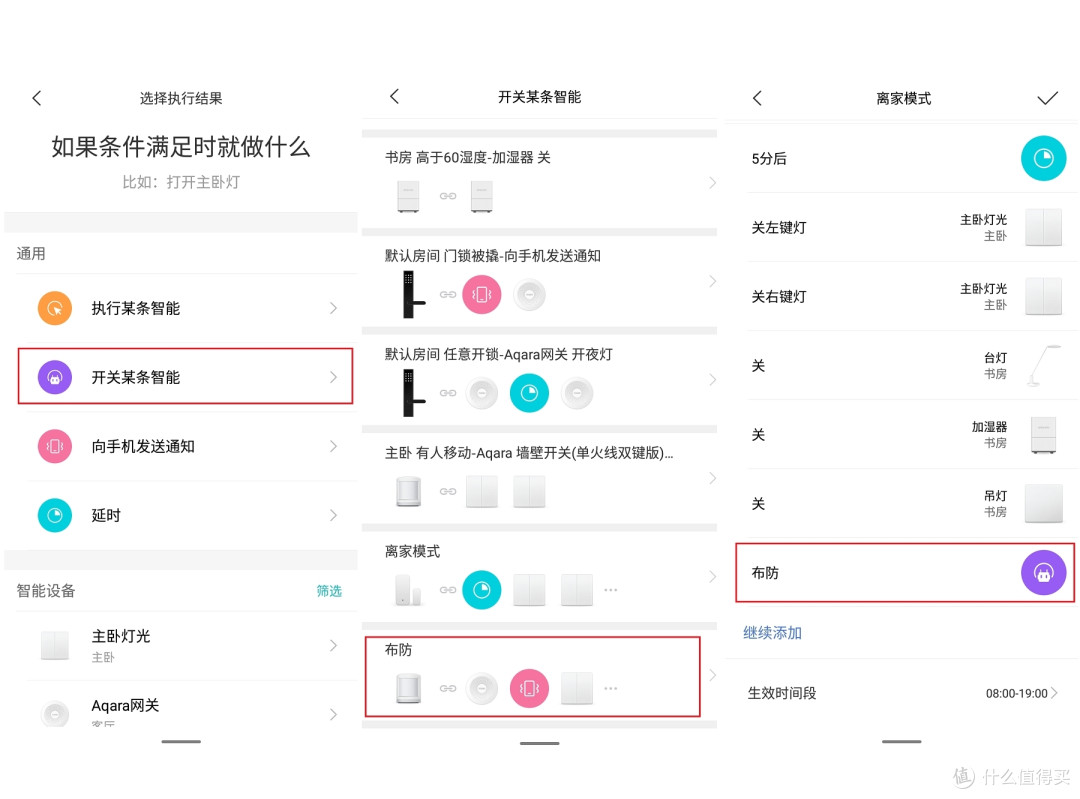
Task: Tap orange 执行某条智能 icon
Action: [54, 308]
